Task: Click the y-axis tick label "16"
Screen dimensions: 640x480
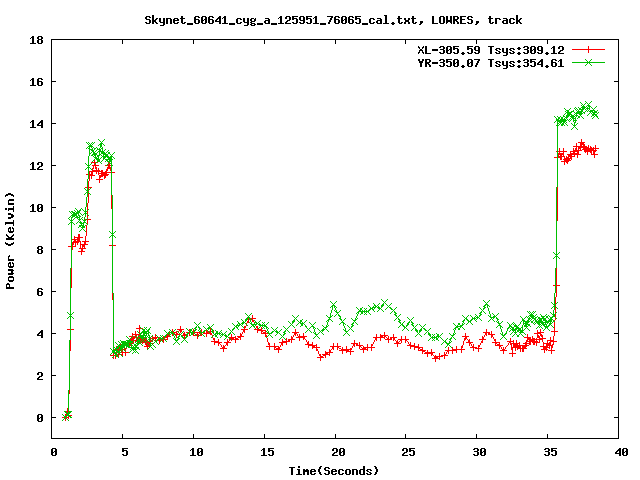Action: pos(36,82)
